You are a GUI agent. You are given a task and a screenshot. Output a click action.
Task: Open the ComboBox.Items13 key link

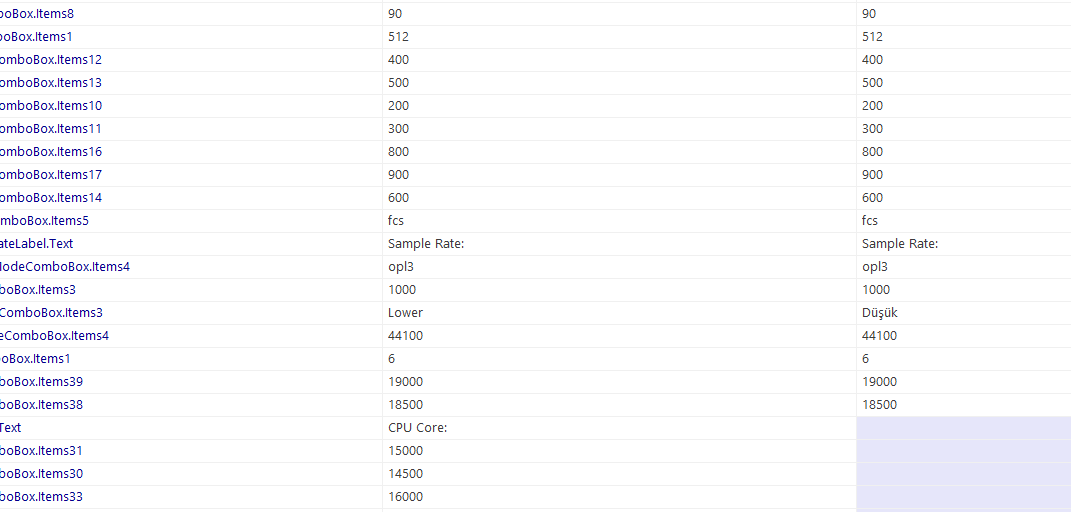click(x=51, y=83)
